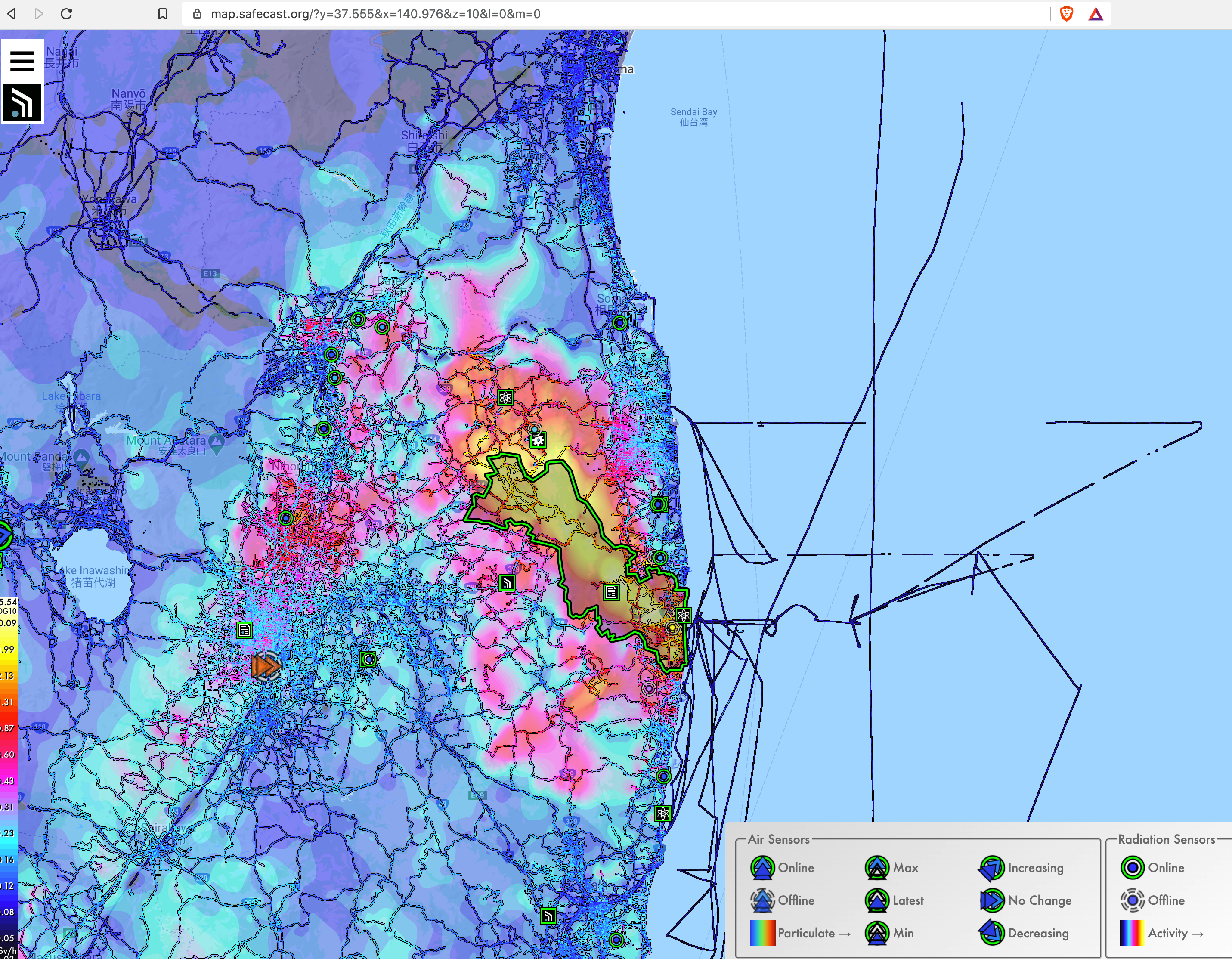The width and height of the screenshot is (1232, 959).
Task: Click the 'Particulate →' legend label
Action: (x=814, y=934)
